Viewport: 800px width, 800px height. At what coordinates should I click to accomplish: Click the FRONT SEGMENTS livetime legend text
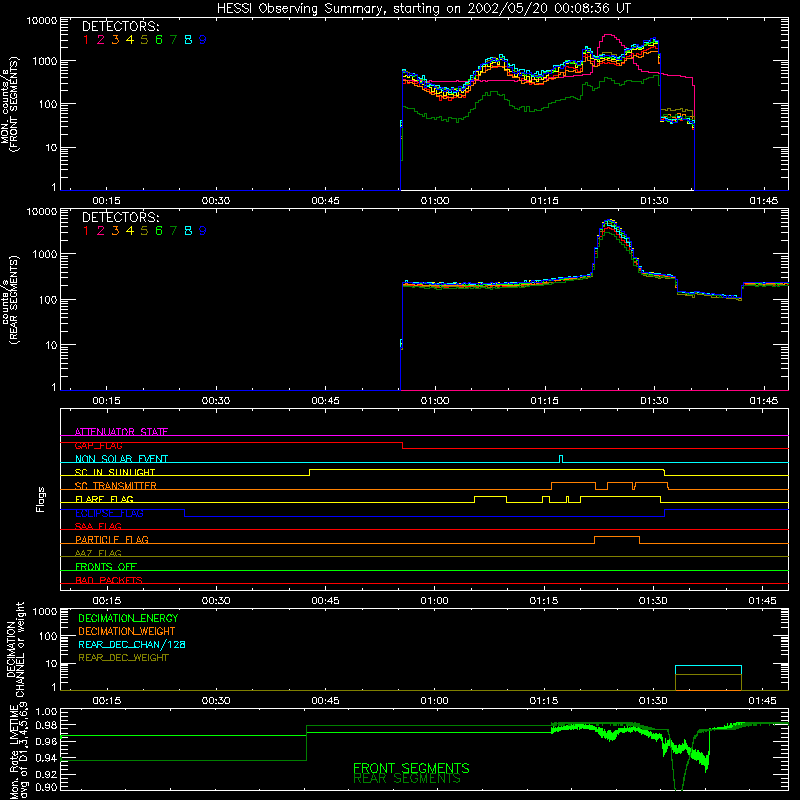[x=411, y=768]
